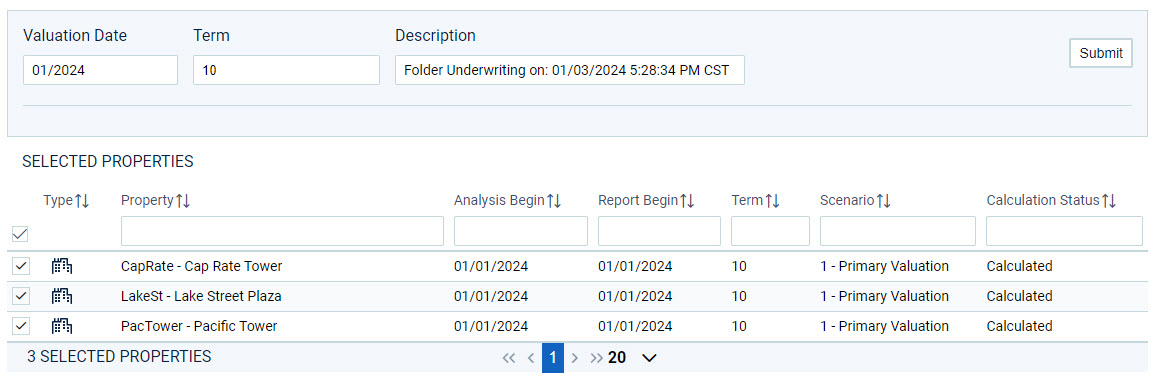Sort by Term column arrows
1151x378 pixels.
point(772,200)
